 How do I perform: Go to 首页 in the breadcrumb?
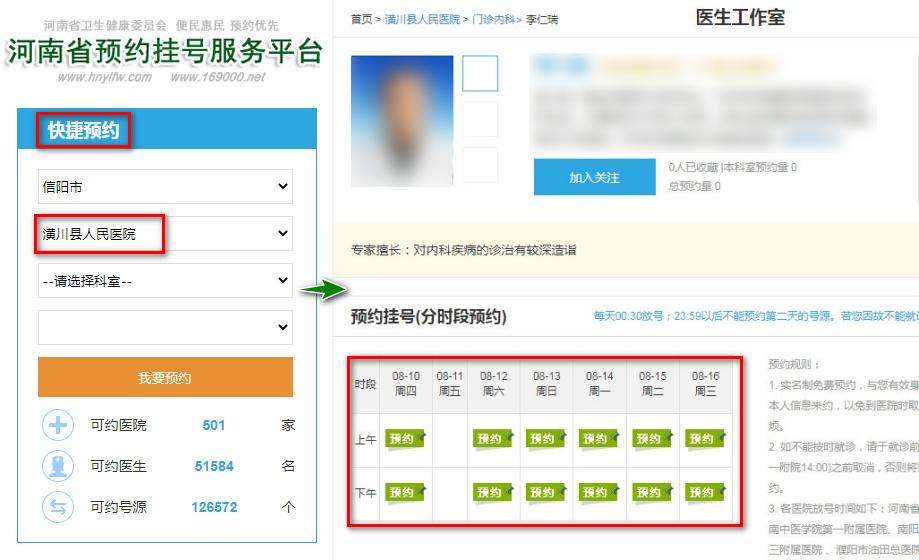pos(361,19)
